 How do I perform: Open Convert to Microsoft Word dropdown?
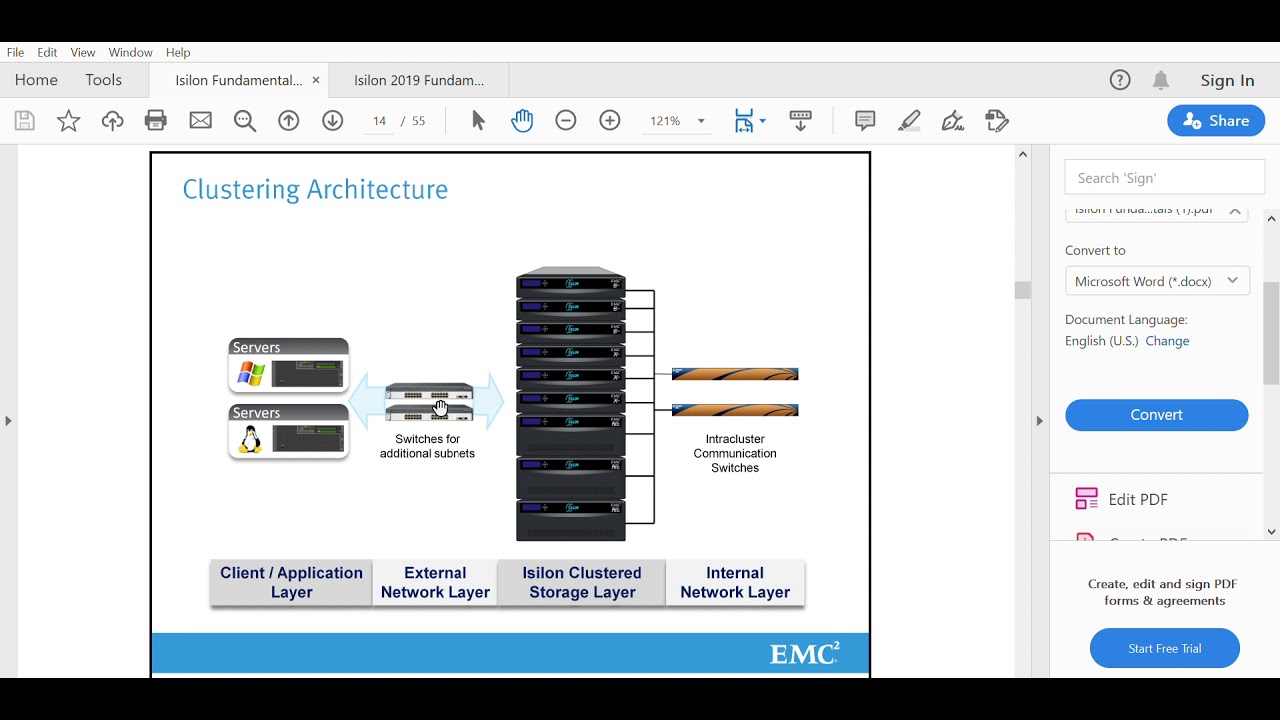point(1158,281)
